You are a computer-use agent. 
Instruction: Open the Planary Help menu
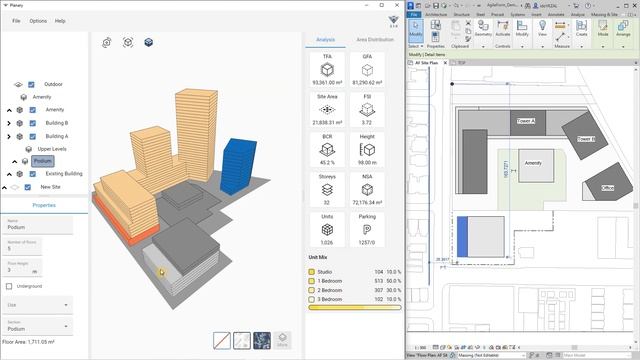[60, 21]
